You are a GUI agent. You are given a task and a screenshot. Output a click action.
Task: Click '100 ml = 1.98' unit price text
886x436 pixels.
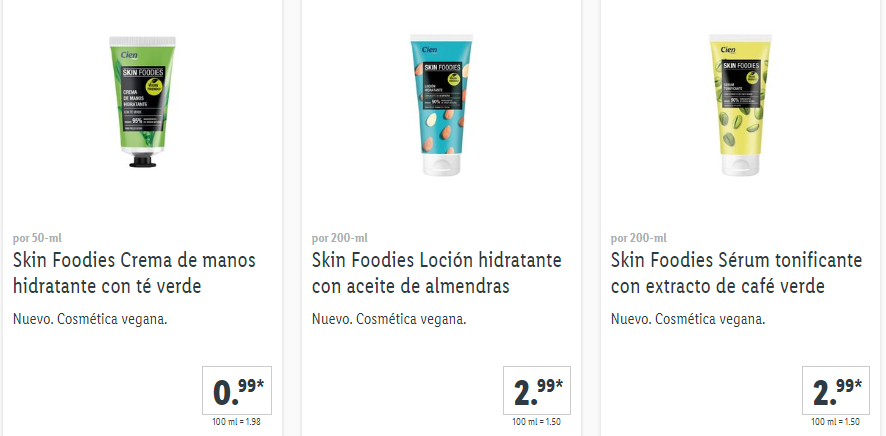pos(237,422)
